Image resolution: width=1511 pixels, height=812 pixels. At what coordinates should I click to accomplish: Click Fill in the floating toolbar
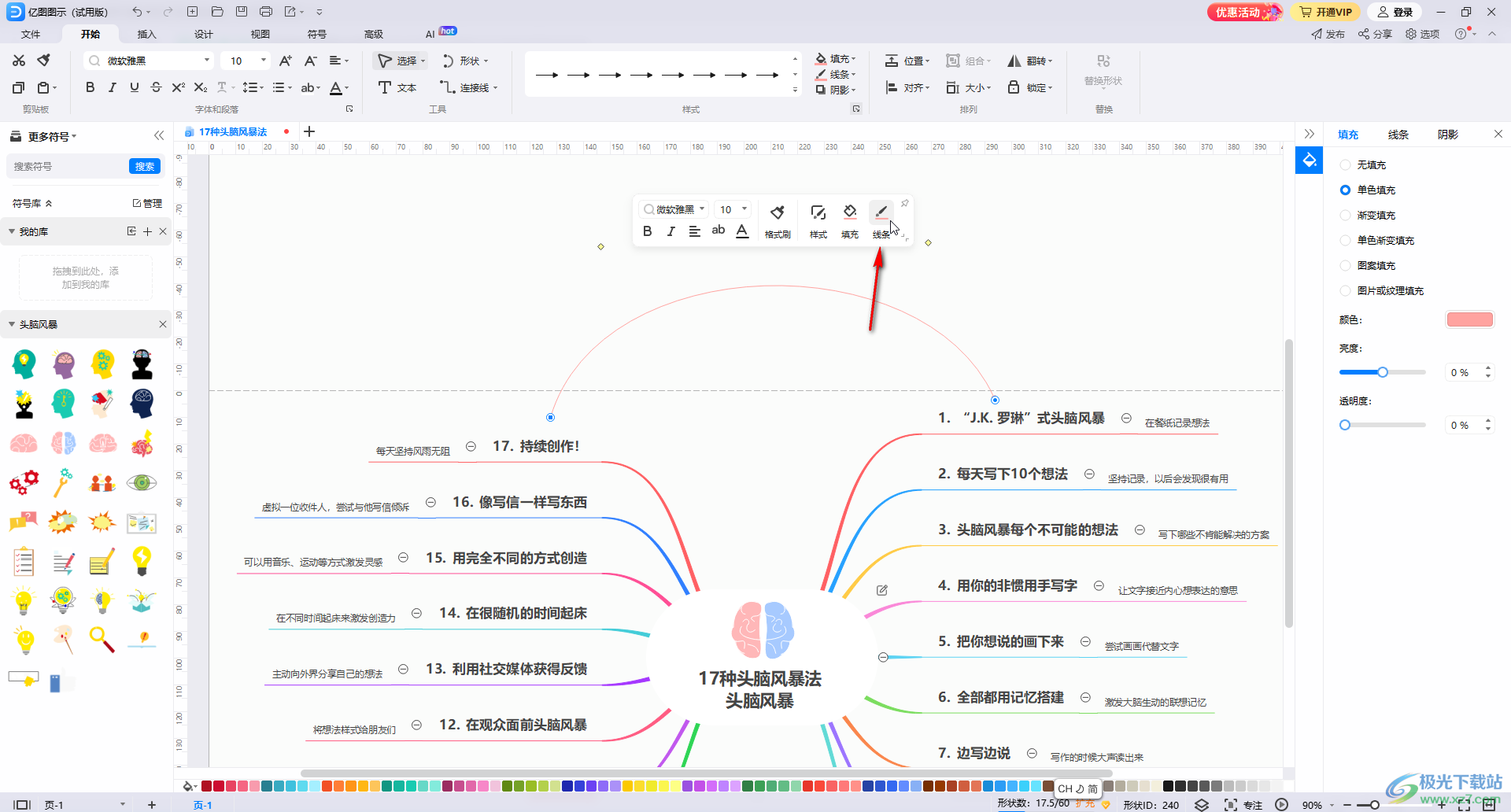pos(850,220)
